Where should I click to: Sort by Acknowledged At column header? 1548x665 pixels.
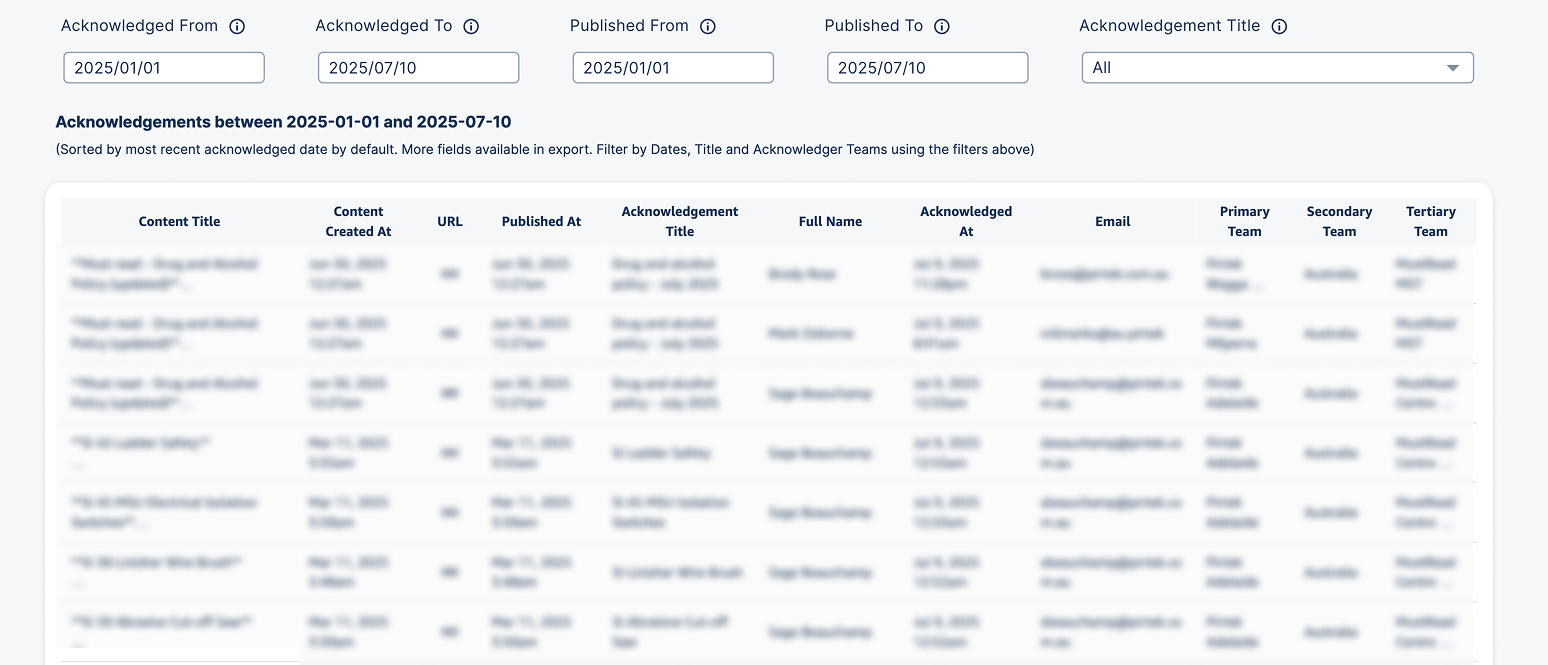966,222
